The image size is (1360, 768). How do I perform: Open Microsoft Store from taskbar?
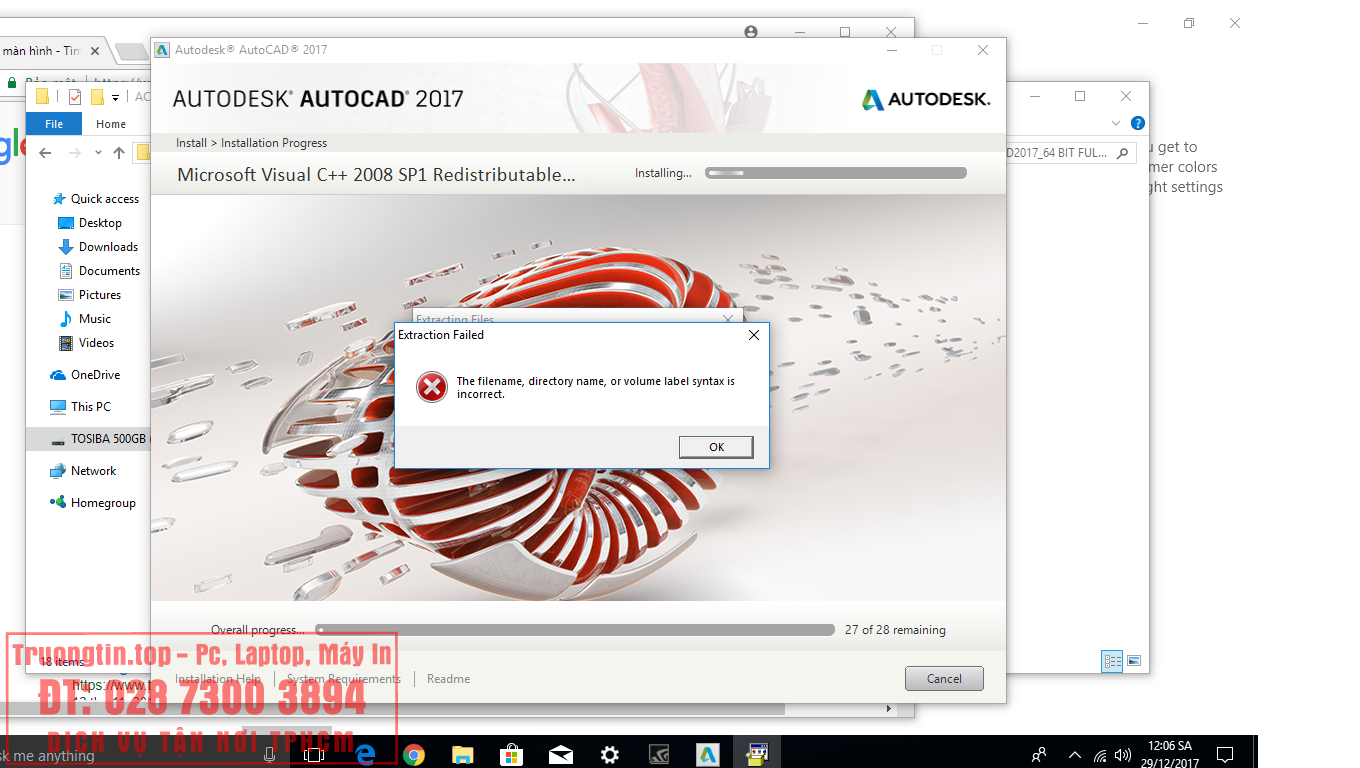(x=511, y=754)
